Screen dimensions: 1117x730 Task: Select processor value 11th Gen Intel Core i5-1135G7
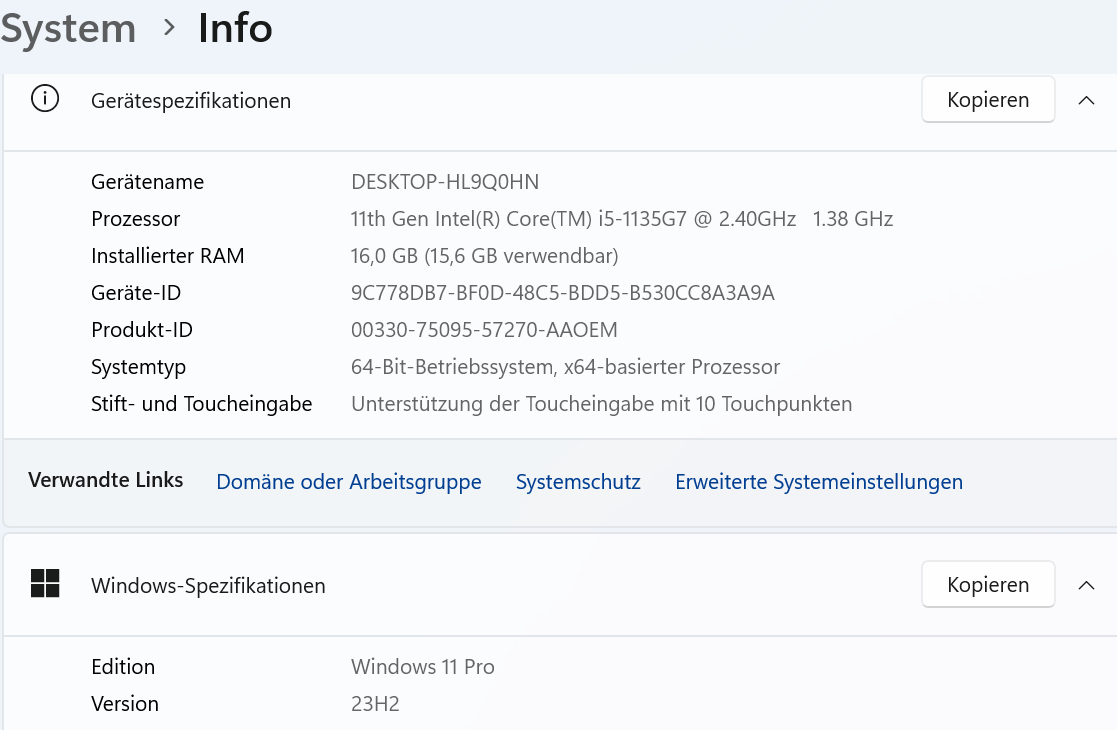tap(622, 219)
